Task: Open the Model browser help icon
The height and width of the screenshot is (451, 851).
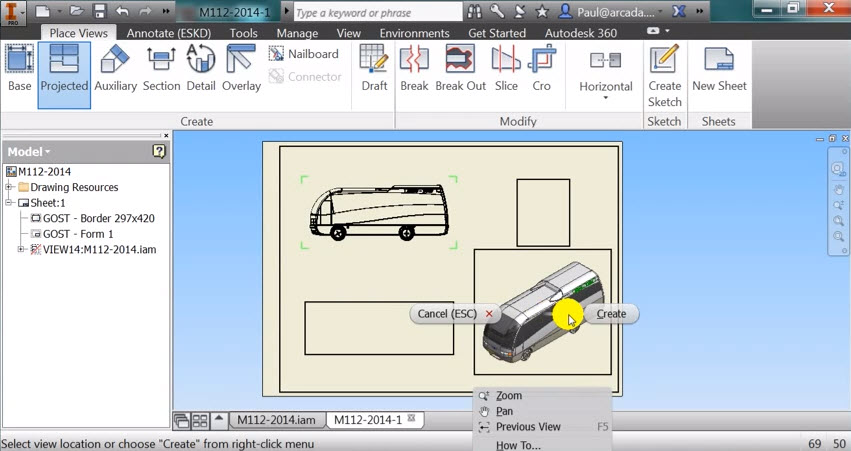Action: [x=158, y=151]
